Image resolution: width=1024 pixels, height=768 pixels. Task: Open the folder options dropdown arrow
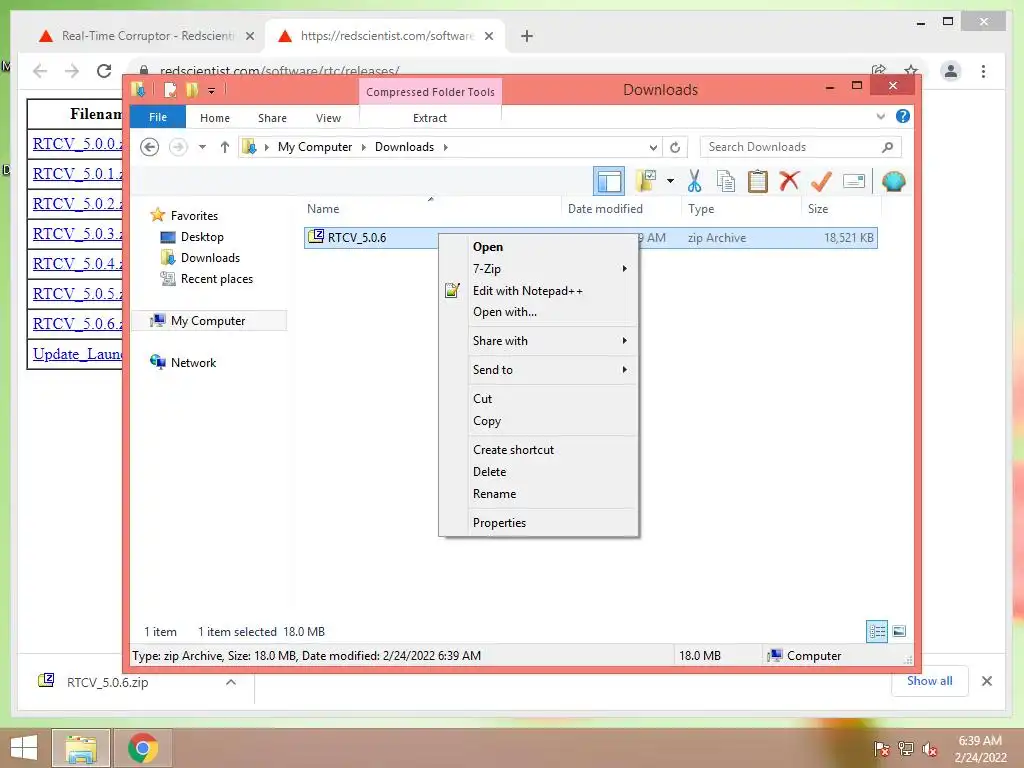point(670,181)
